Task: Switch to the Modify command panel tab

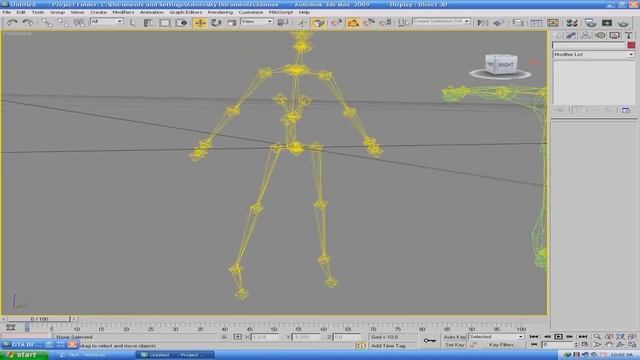Action: tap(571, 36)
